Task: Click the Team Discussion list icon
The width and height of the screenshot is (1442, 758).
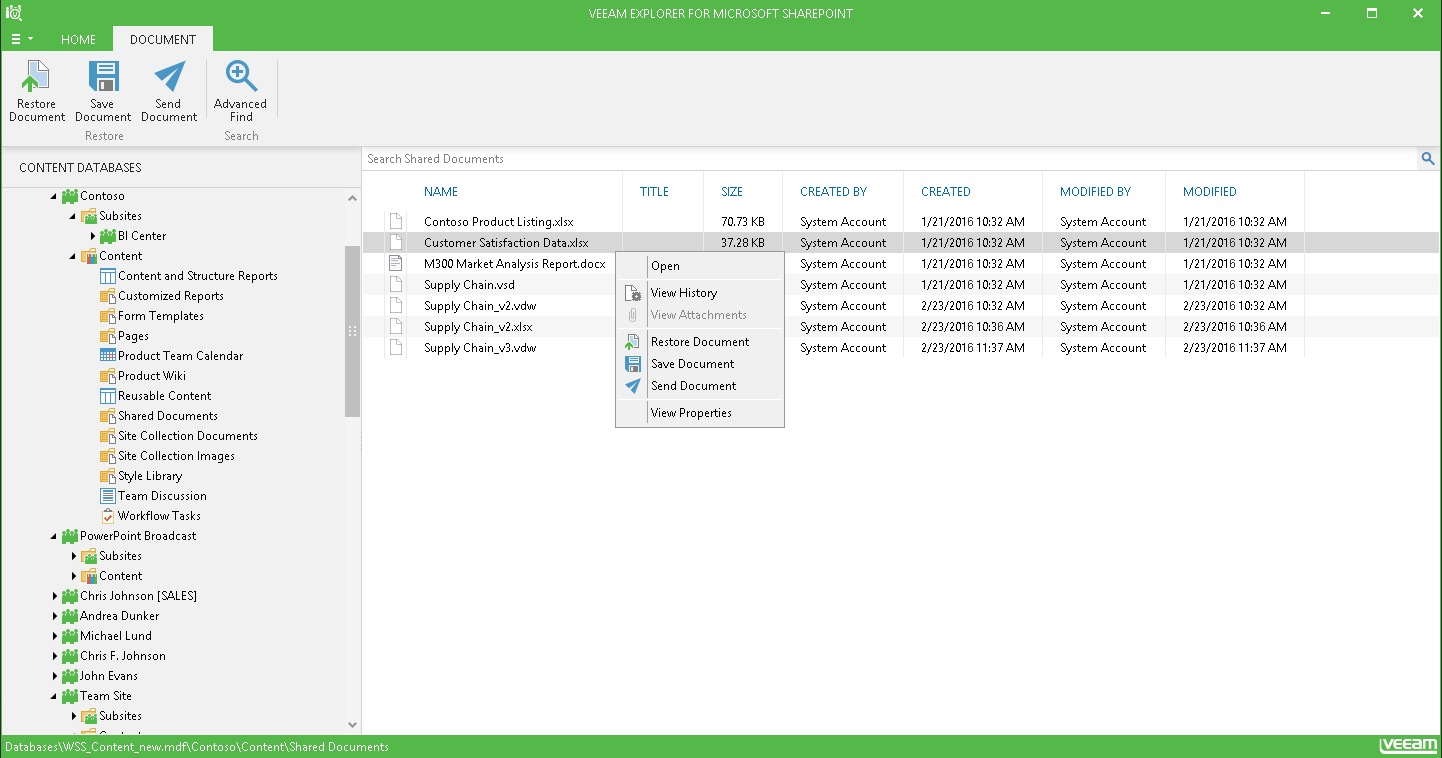Action: coord(108,496)
